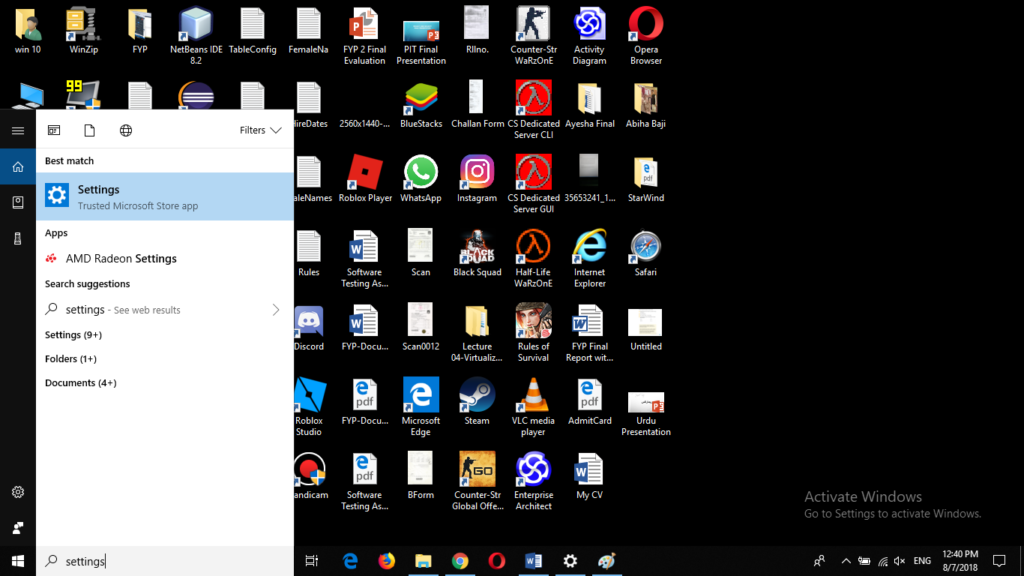Select the Discord desktop icon

click(x=309, y=328)
